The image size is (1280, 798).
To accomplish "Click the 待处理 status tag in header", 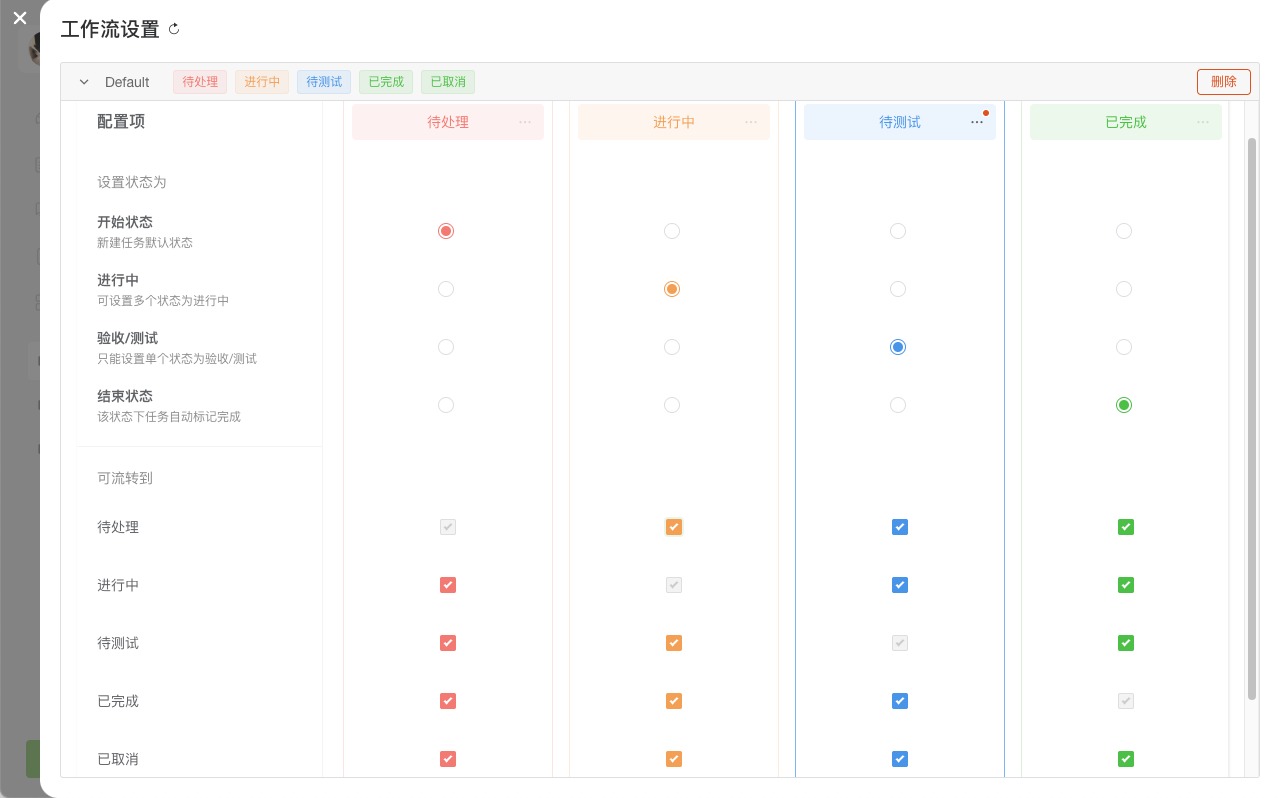I will 200,82.
